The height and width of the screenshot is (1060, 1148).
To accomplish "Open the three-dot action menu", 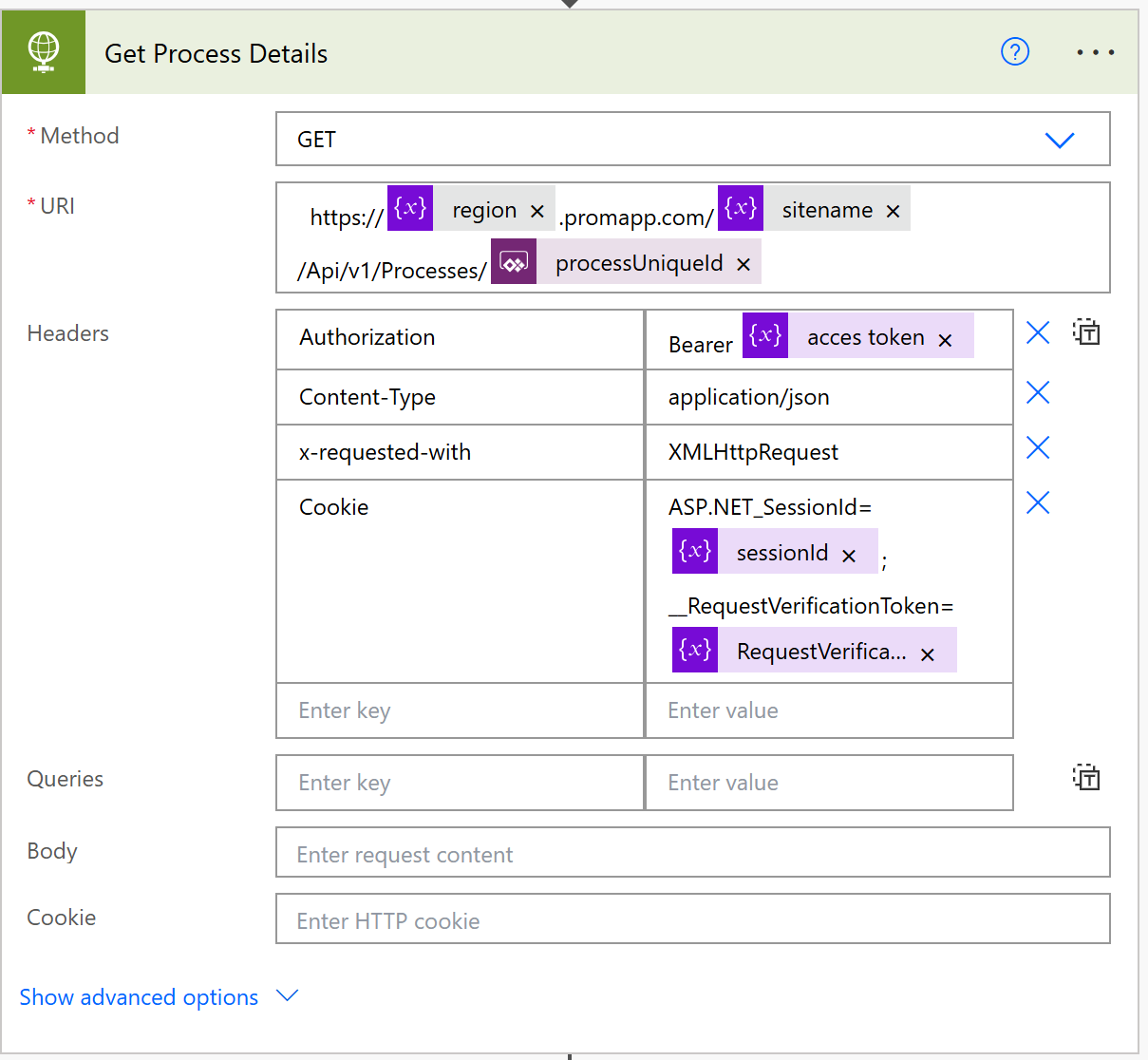I will point(1095,52).
